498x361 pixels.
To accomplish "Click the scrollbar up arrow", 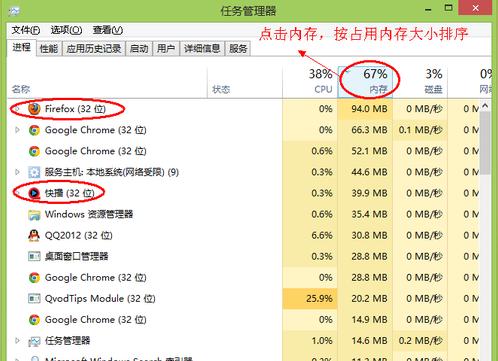I will [485, 106].
